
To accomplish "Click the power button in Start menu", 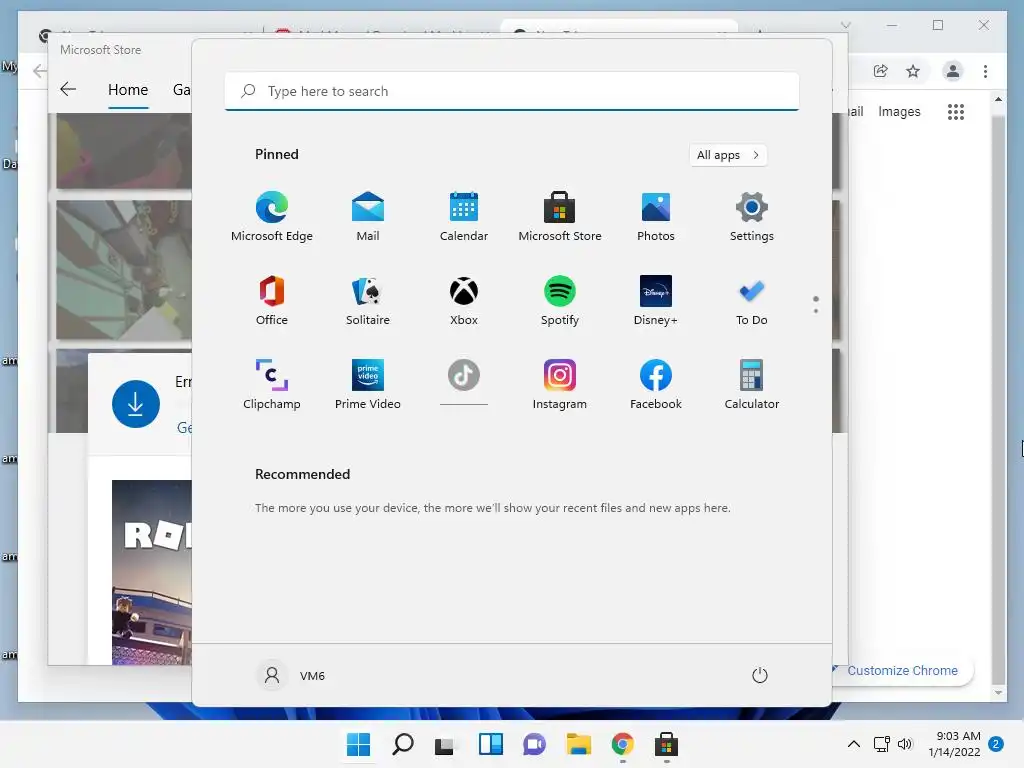I will coord(760,675).
